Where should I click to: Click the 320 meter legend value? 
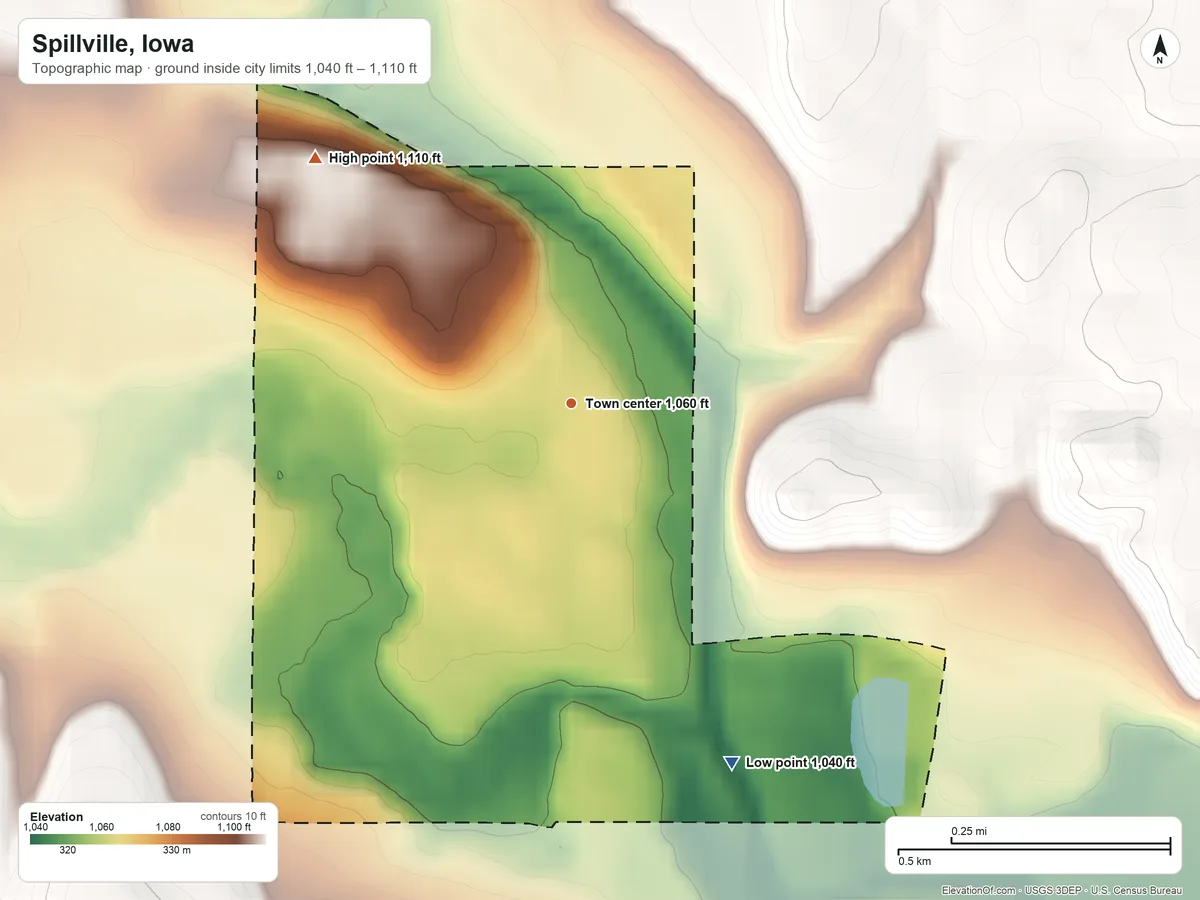(x=68, y=851)
